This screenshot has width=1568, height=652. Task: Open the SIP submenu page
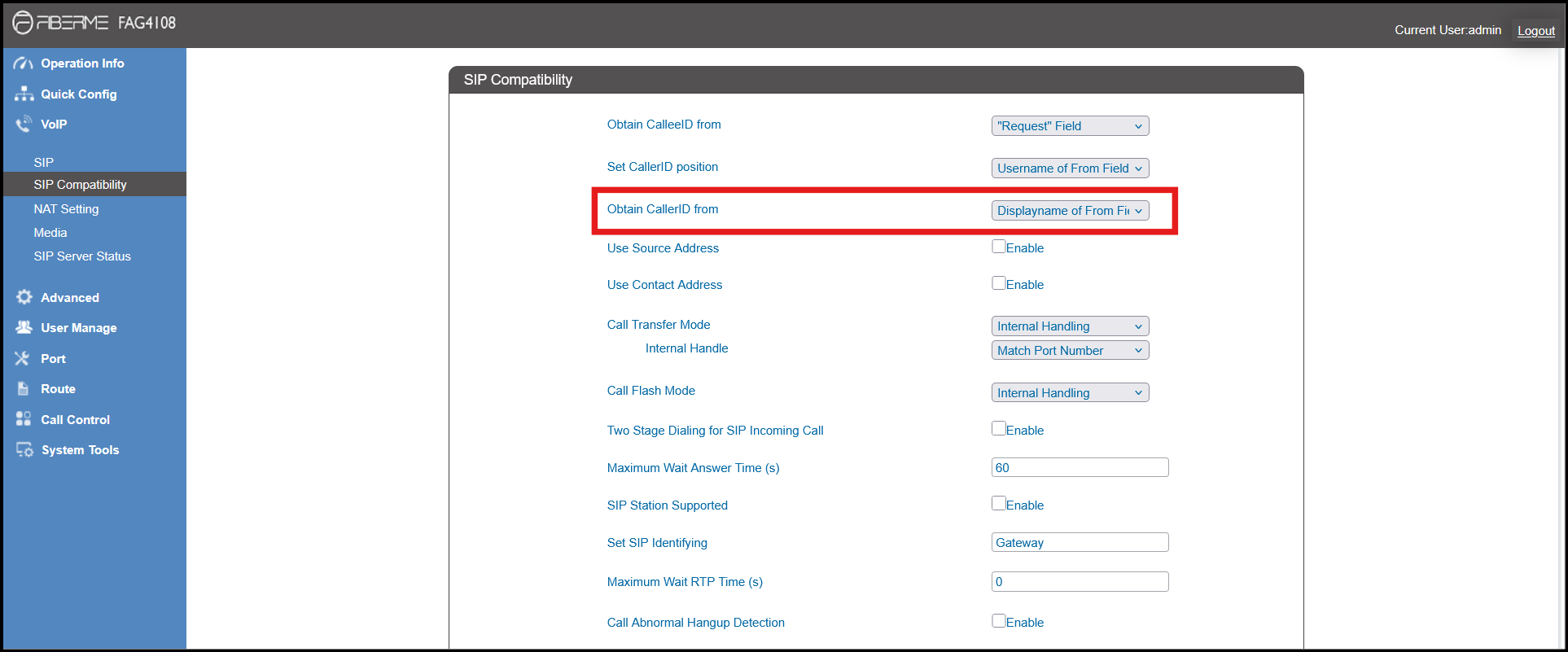pos(44,162)
